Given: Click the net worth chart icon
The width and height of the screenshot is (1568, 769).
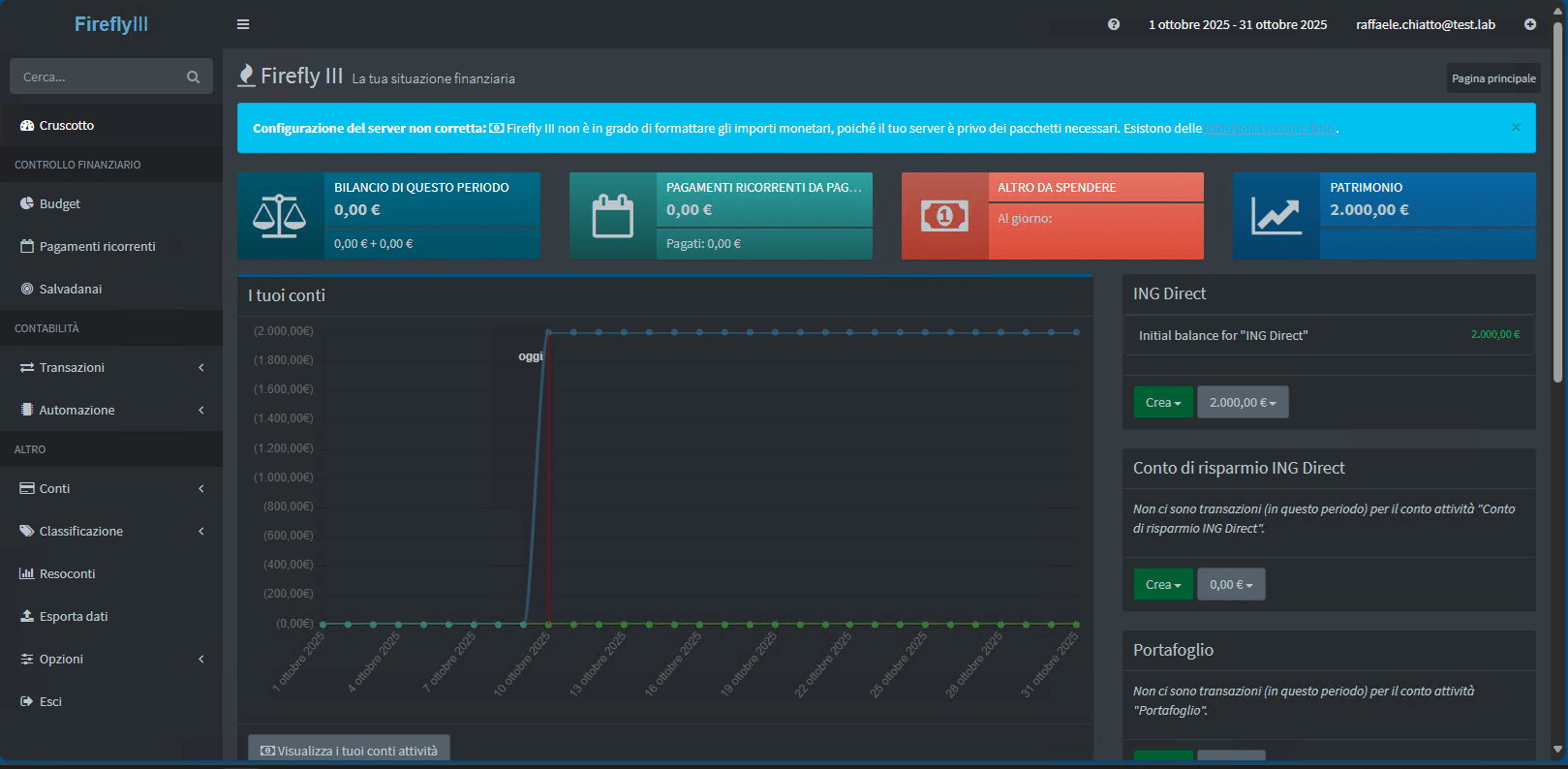Looking at the screenshot, I should tap(1276, 216).
